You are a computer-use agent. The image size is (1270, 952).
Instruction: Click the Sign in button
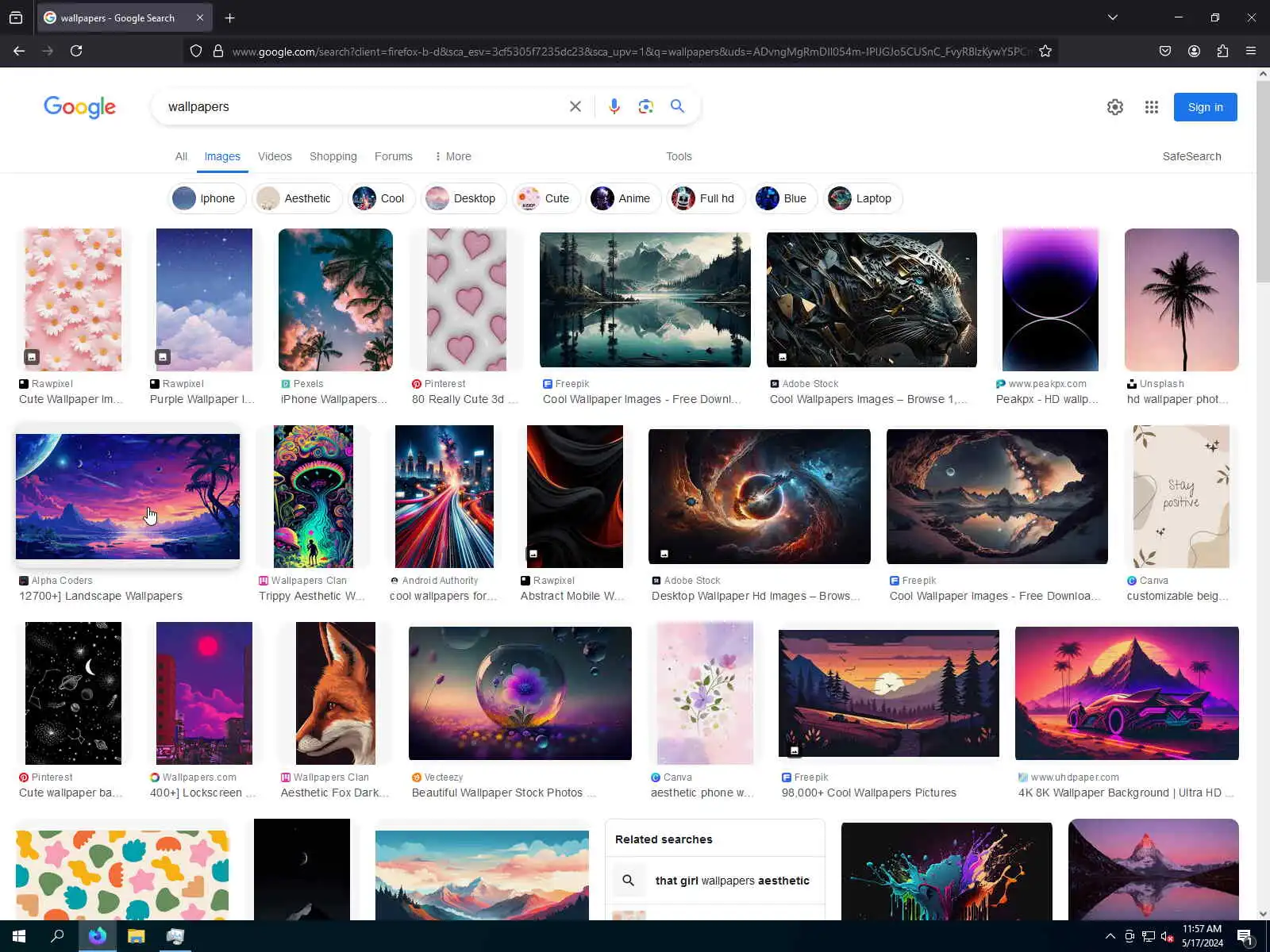tap(1205, 107)
